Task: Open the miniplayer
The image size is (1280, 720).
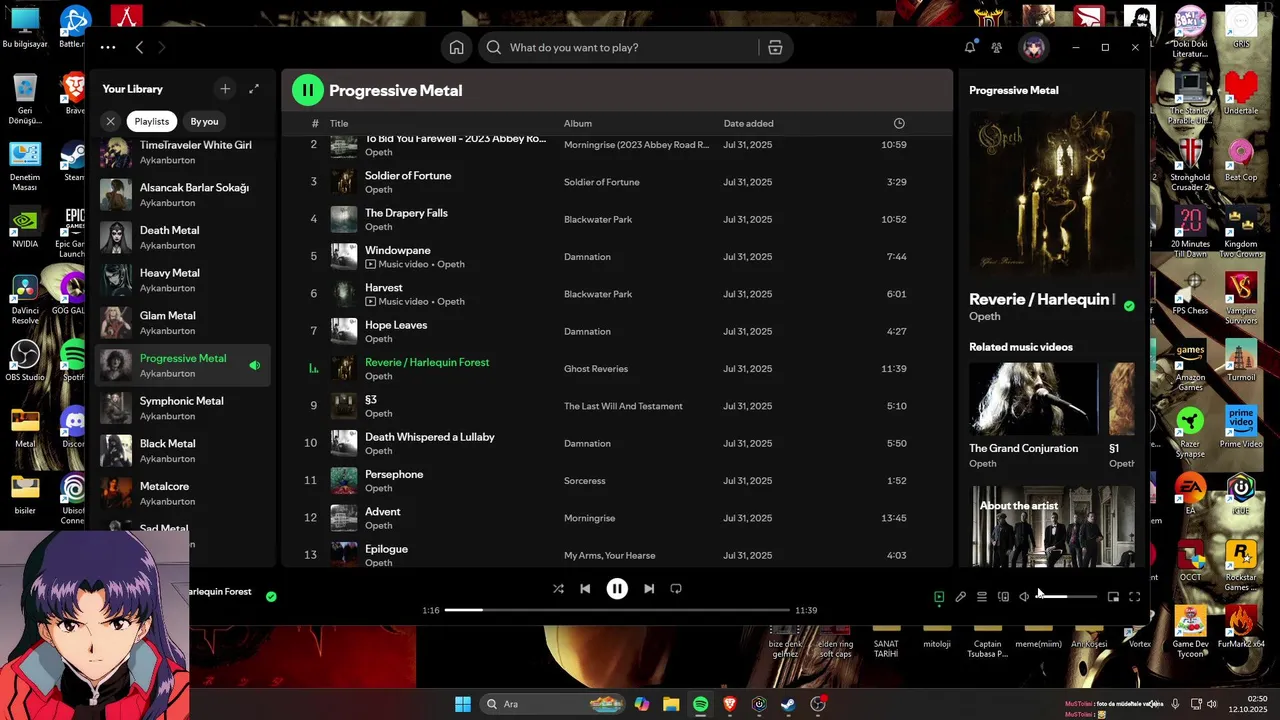Action: [x=1113, y=597]
